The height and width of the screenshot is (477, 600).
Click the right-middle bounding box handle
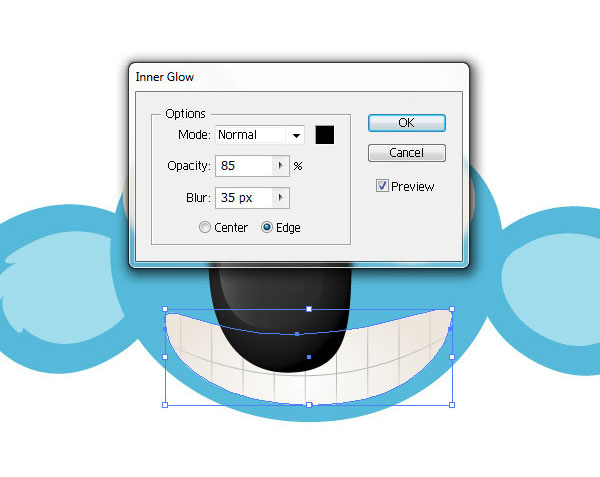click(452, 357)
